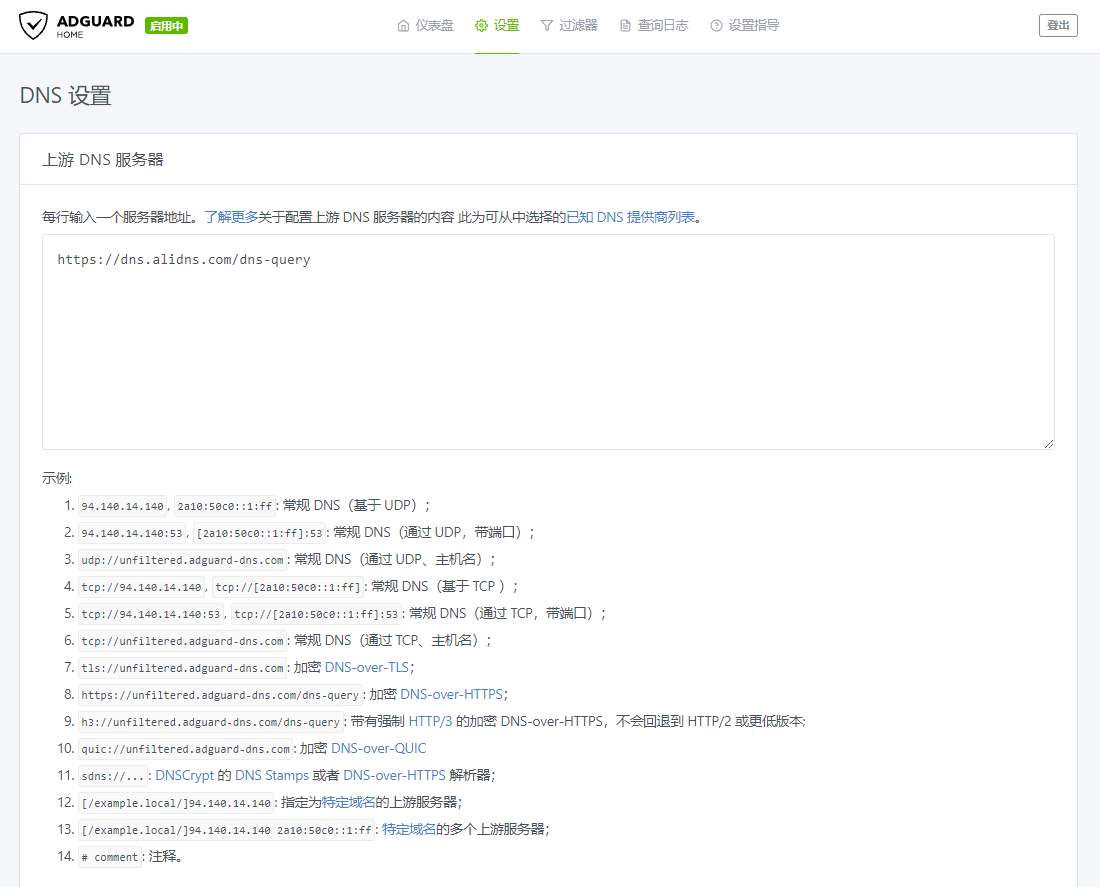1100x887 pixels.
Task: Click the dashboard house icon
Action: click(403, 26)
